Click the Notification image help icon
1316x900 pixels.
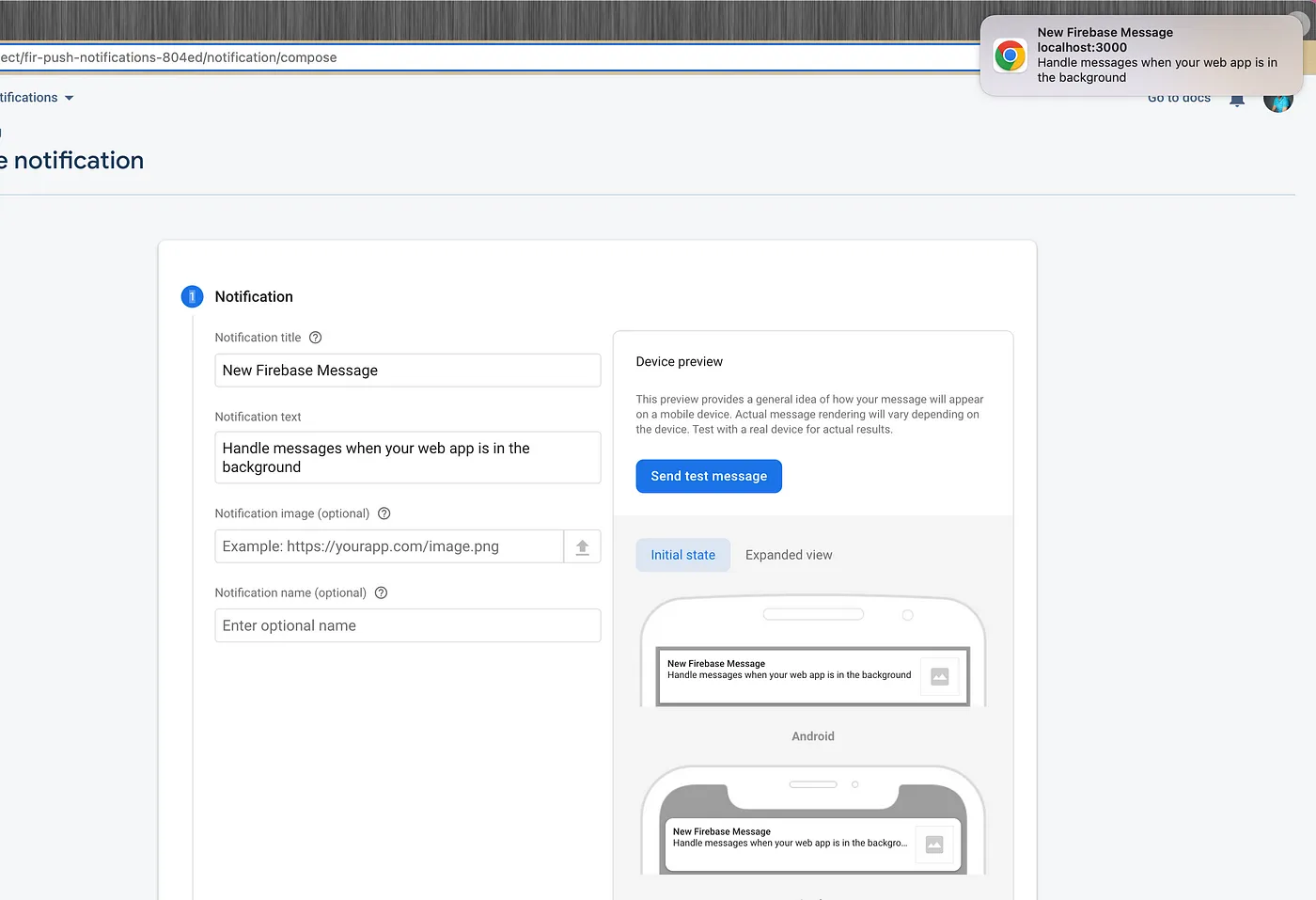(384, 513)
